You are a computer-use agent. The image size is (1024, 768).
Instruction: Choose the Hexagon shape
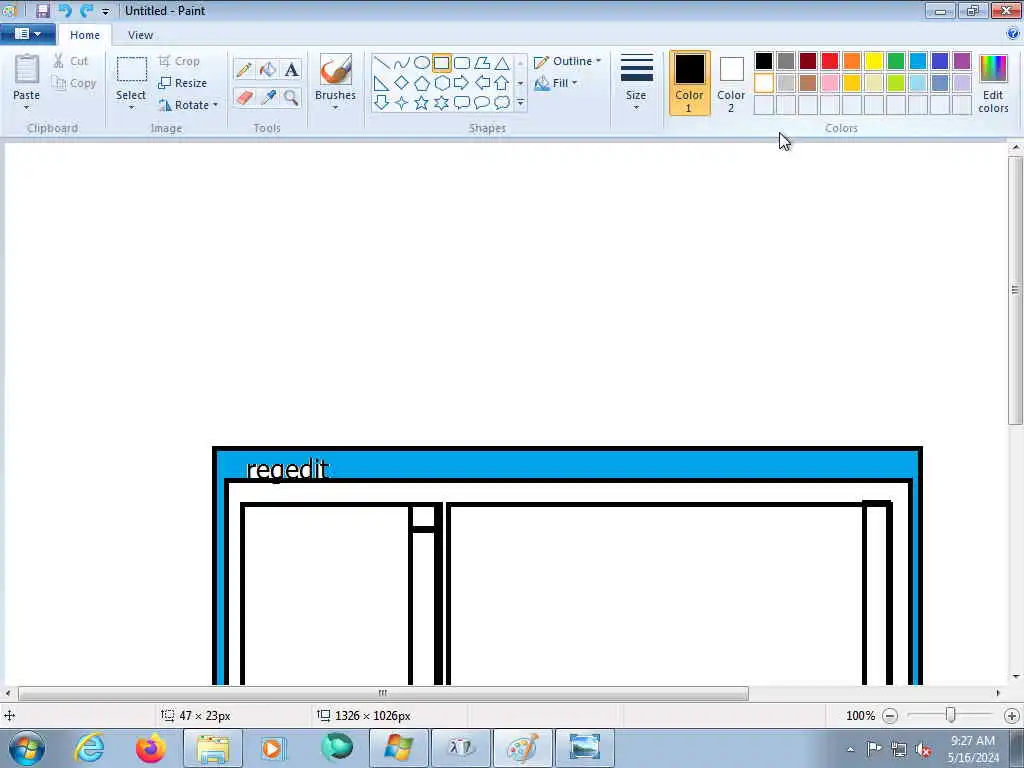tap(441, 83)
